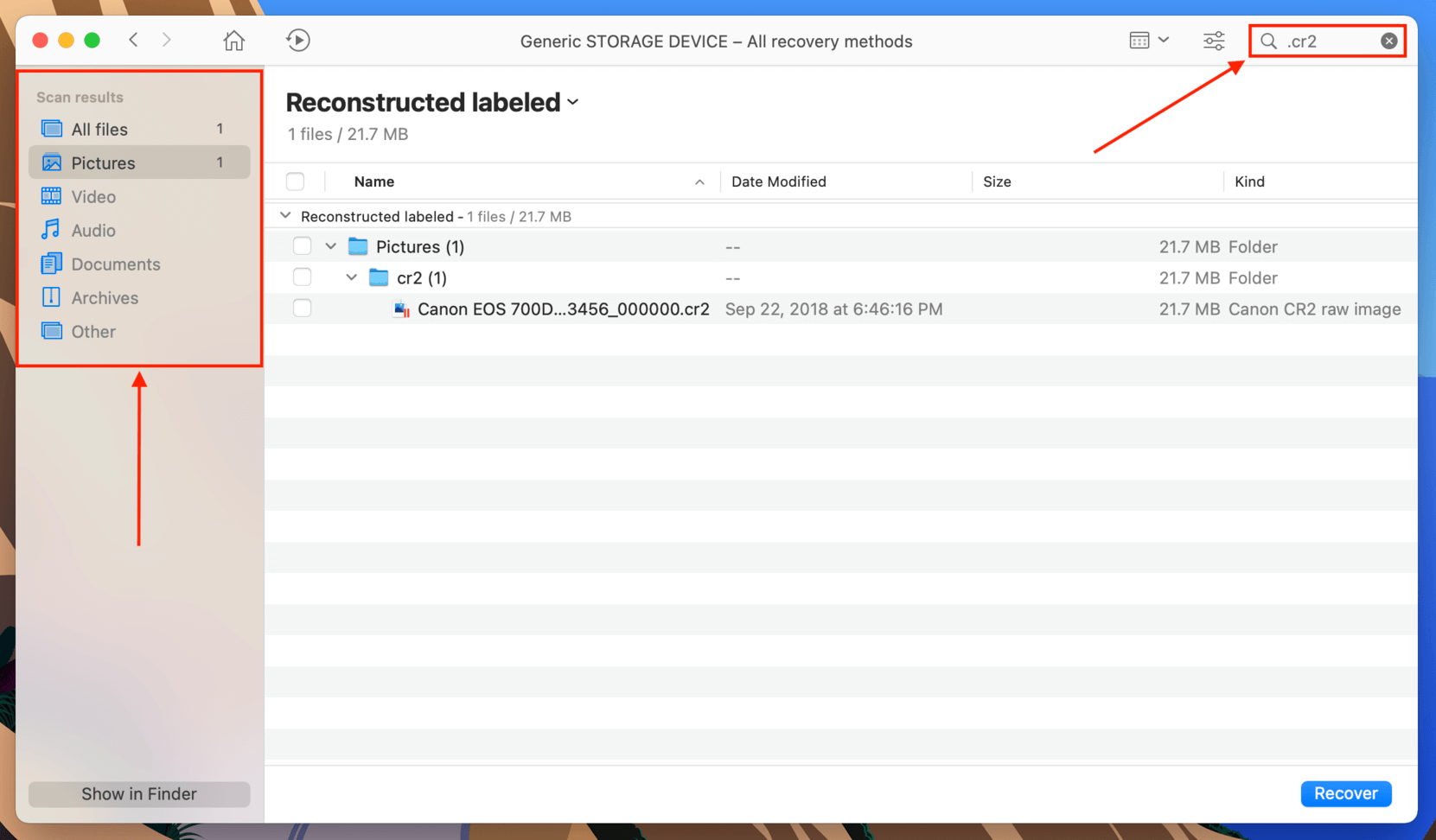Minimize window with the yellow button
Image resolution: width=1436 pixels, height=840 pixels.
pos(66,40)
